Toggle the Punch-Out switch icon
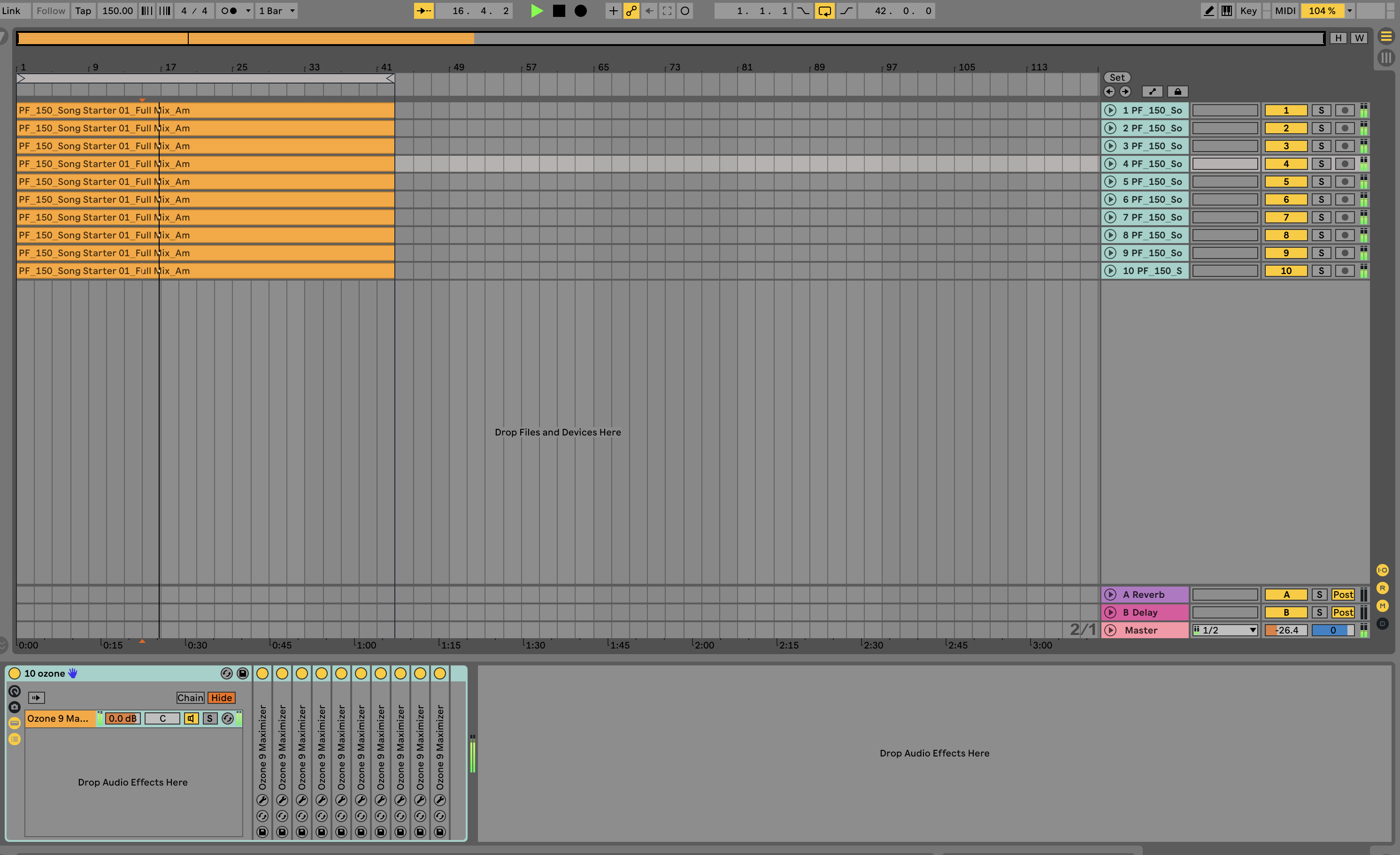Image resolution: width=1400 pixels, height=855 pixels. pos(846,11)
